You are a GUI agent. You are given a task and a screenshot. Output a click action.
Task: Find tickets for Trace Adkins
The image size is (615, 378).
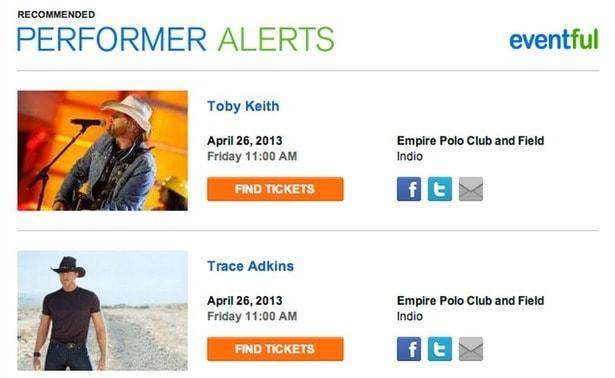[275, 349]
